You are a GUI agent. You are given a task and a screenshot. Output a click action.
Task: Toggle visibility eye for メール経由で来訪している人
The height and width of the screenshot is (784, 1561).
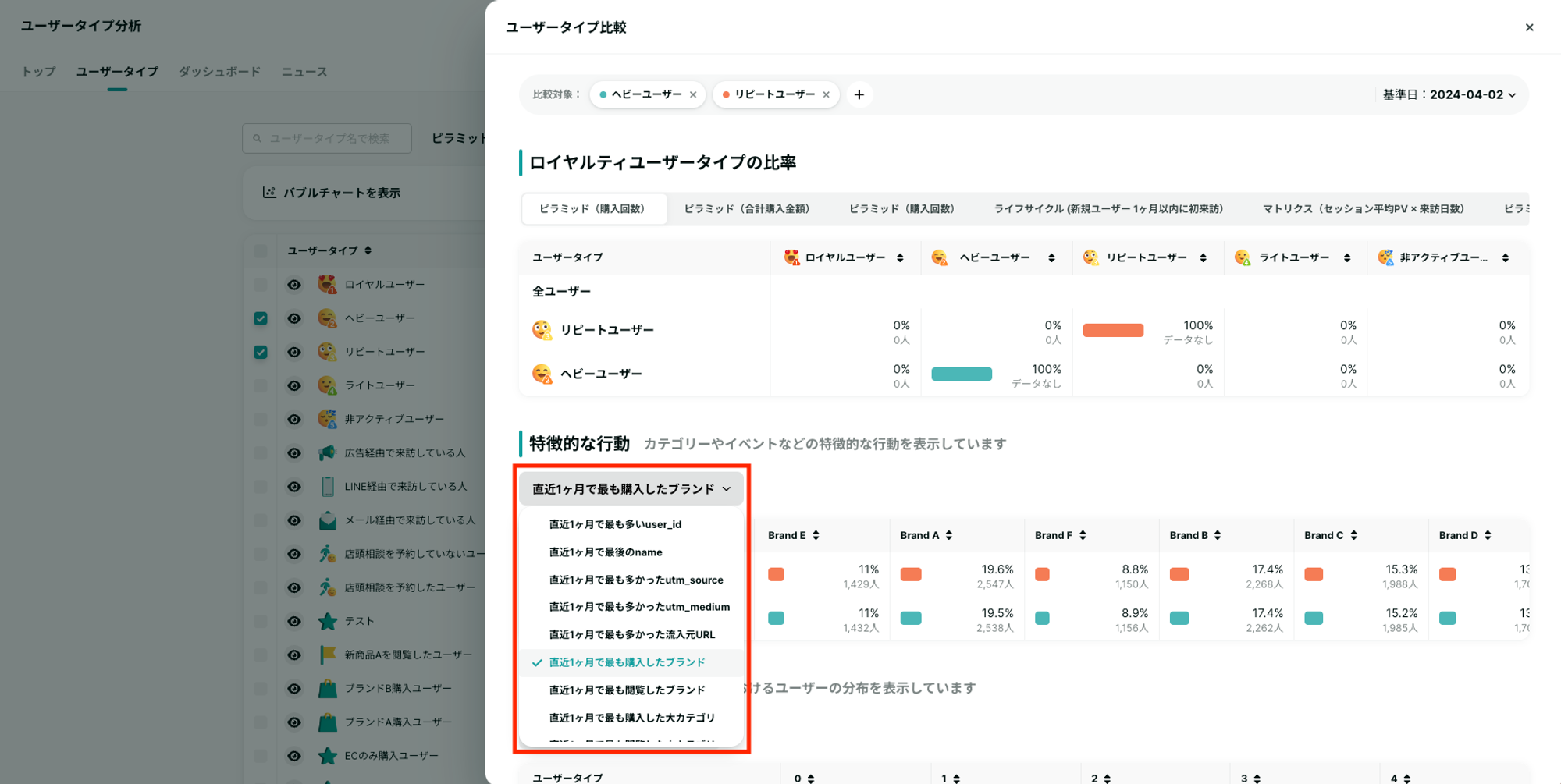pos(294,520)
